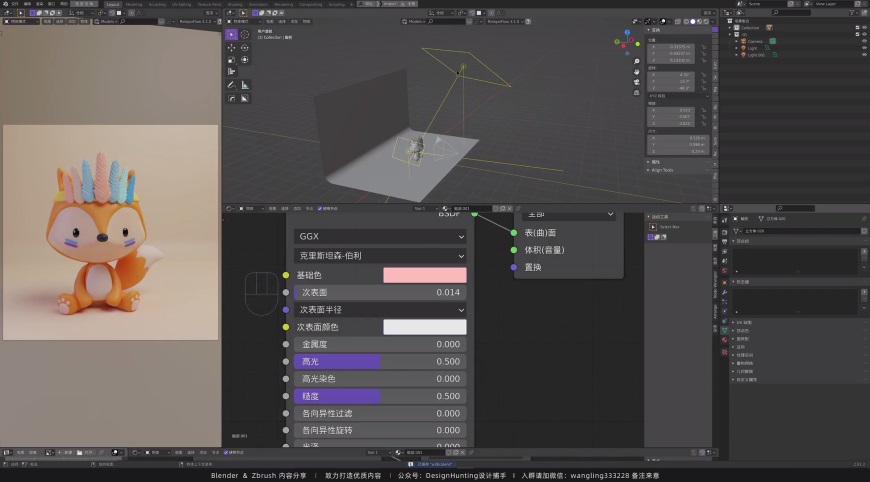Select the Camera object in outliner
Viewport: 870px width, 482px height.
point(755,41)
